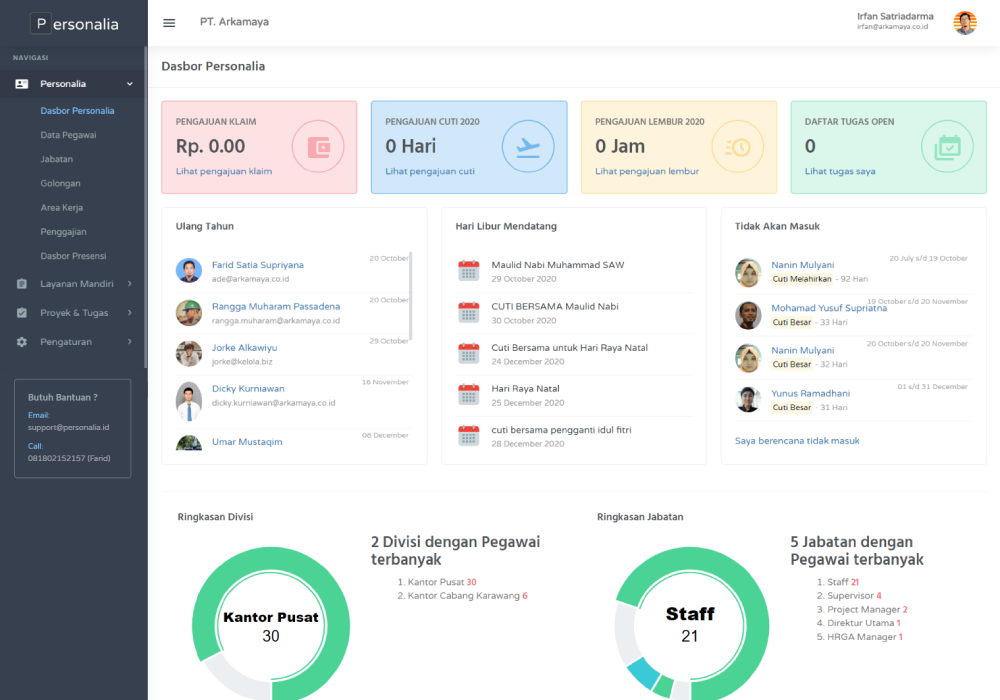Click the gear icon for Pengaturan
Image resolution: width=1000 pixels, height=700 pixels.
22,342
